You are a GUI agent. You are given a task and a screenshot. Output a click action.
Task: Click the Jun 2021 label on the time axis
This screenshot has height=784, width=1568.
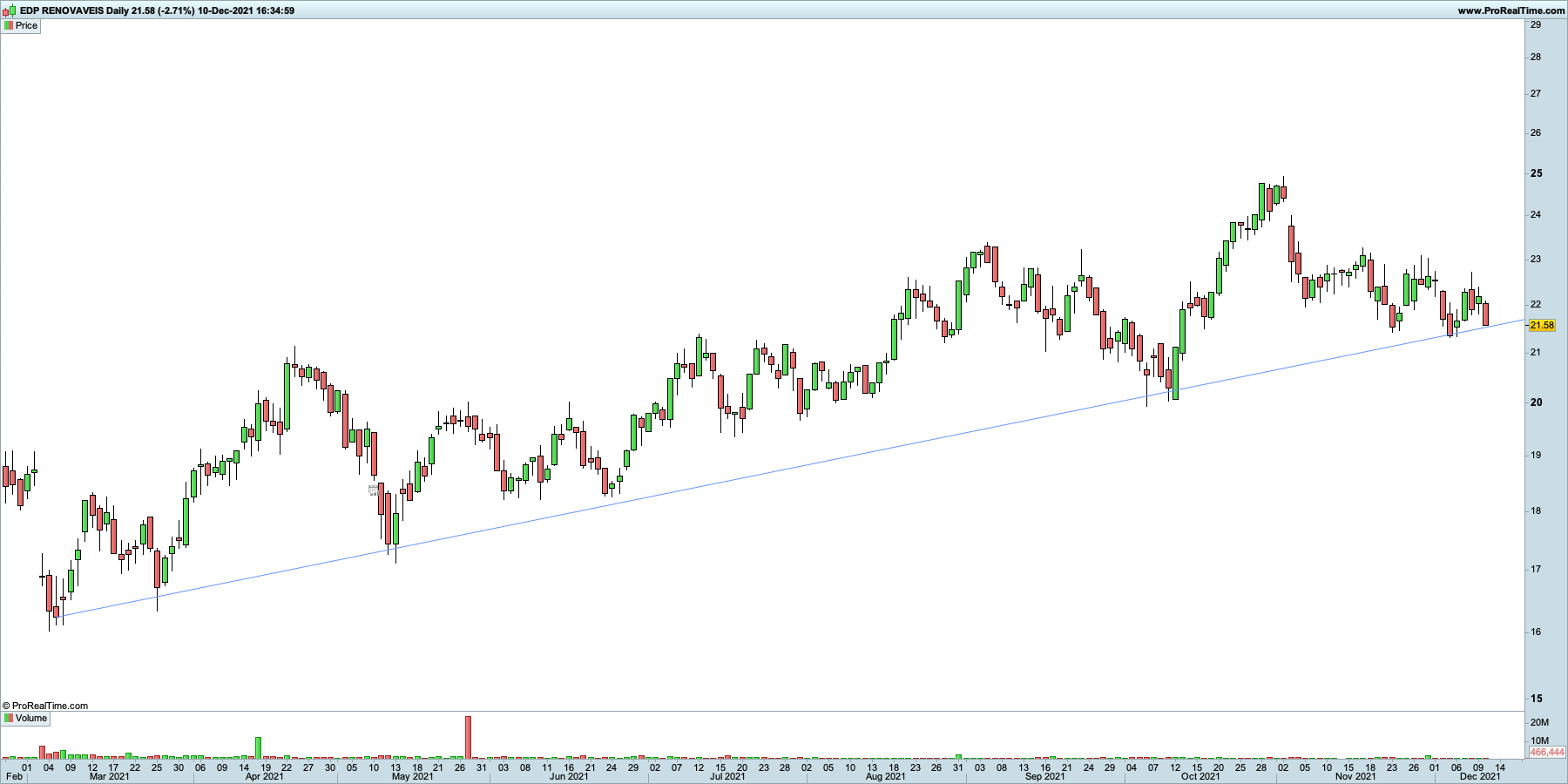point(569,776)
